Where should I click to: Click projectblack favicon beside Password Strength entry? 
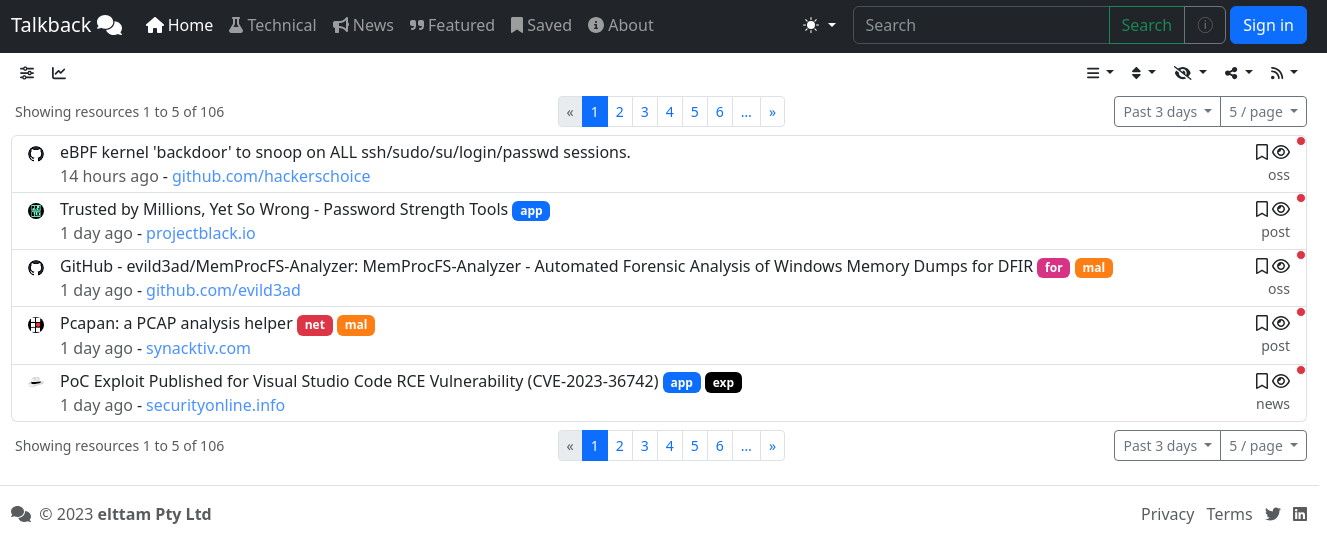(36, 210)
